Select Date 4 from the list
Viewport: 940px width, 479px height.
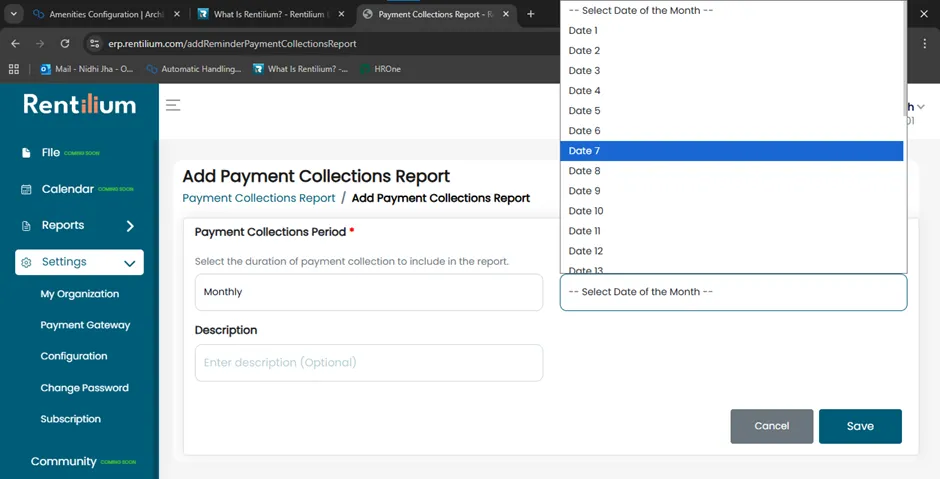(x=731, y=91)
